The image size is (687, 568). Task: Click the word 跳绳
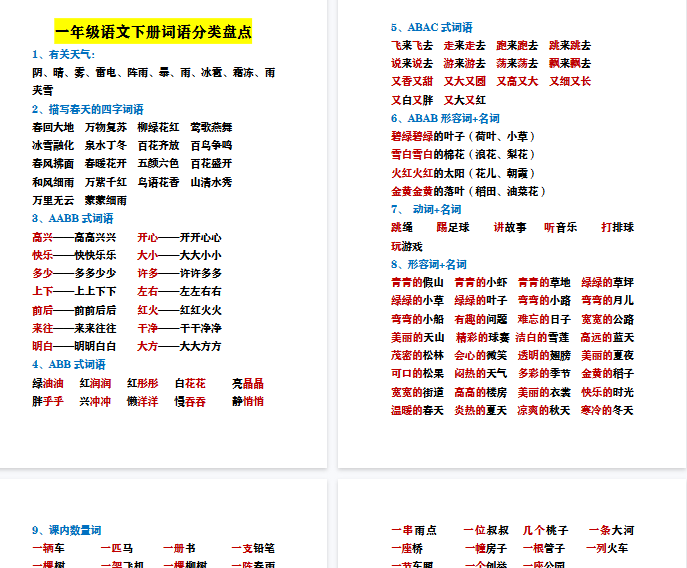pos(401,227)
